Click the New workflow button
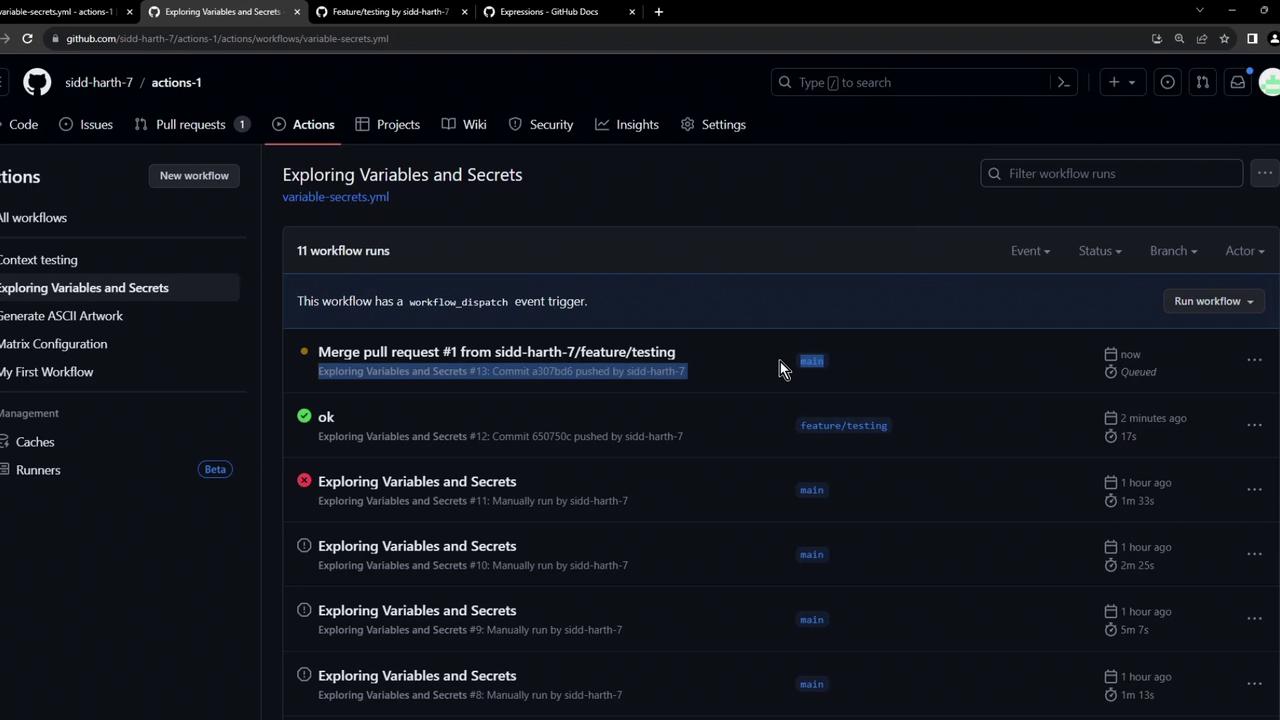The width and height of the screenshot is (1280, 720). [x=194, y=175]
